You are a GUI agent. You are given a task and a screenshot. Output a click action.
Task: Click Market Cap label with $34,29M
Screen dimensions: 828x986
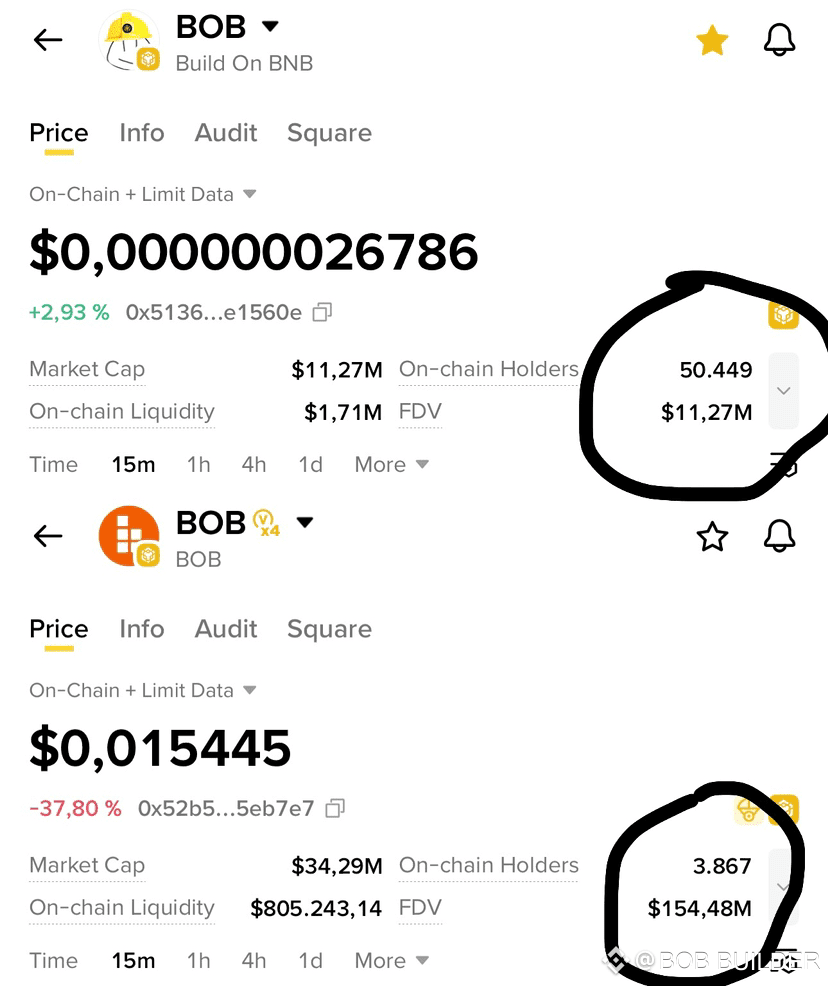tap(87, 865)
